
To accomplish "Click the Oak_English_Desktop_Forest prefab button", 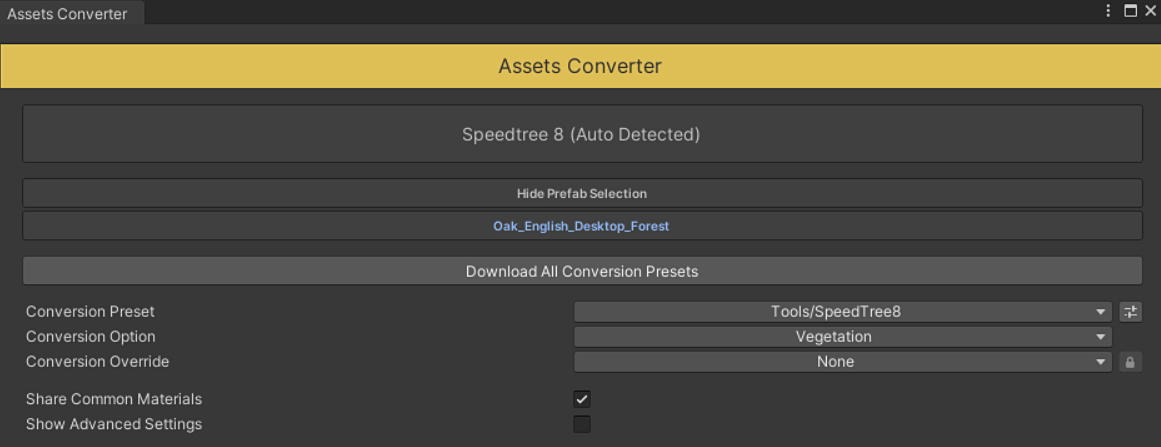I will [582, 226].
